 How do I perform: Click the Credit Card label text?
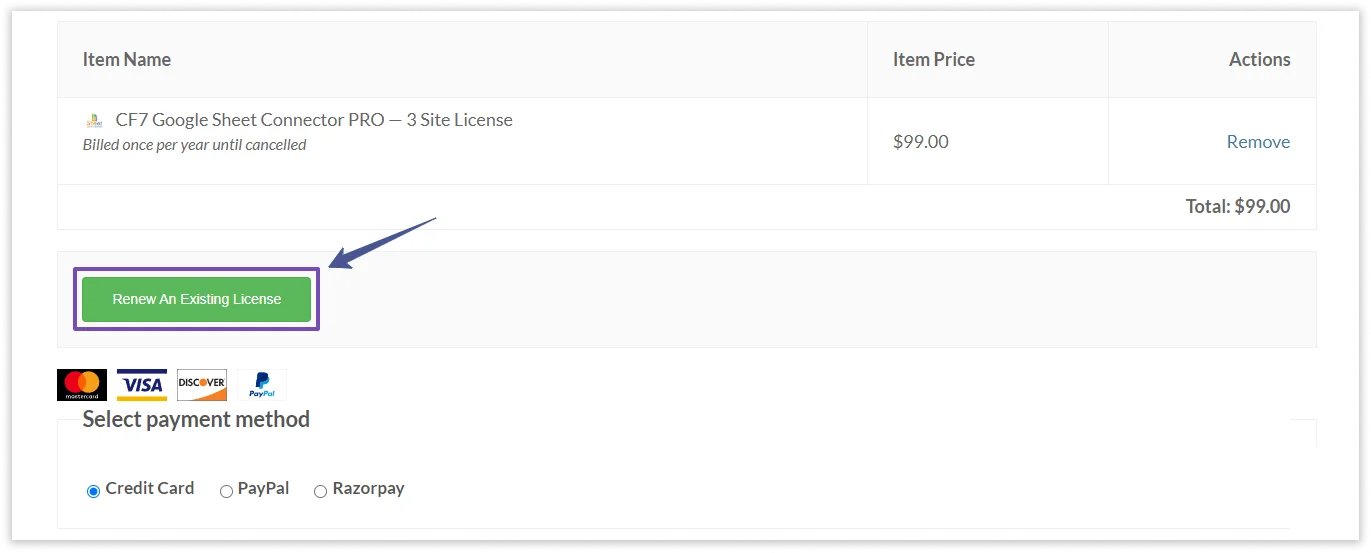point(150,489)
